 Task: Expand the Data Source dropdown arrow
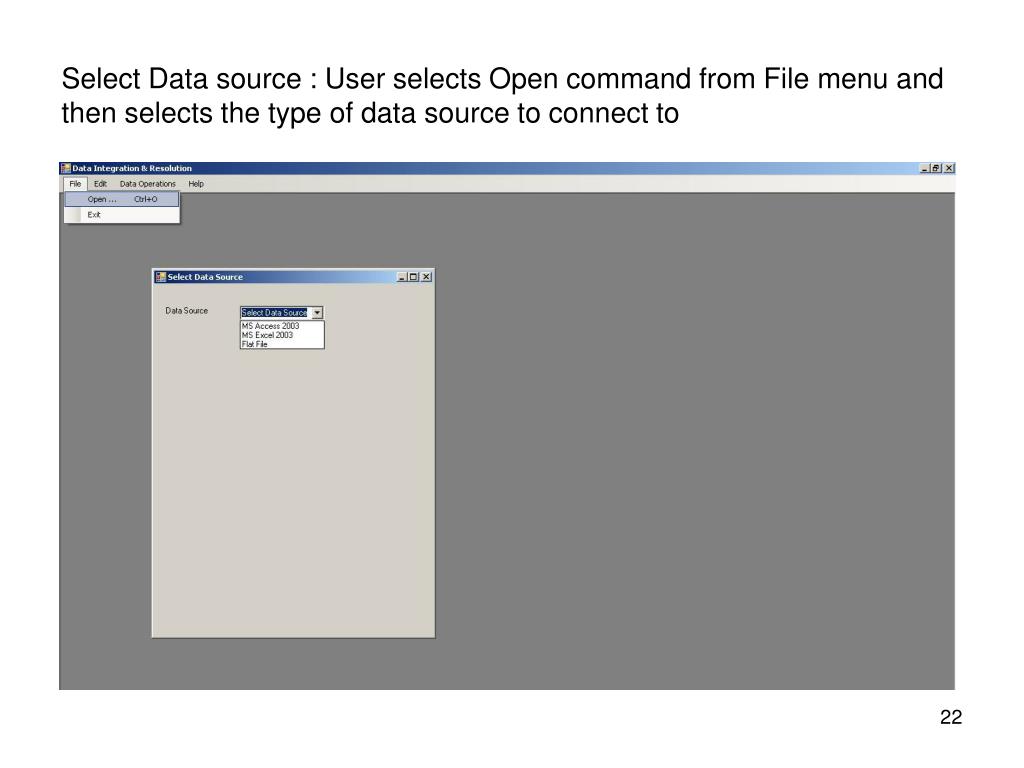317,313
